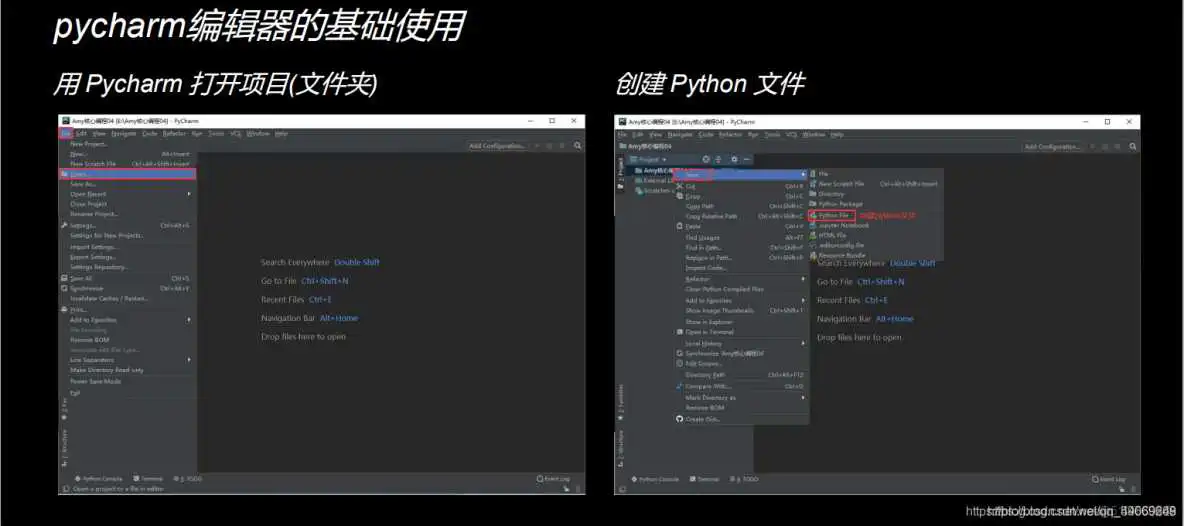Click Find Usages in context menu
1184x526 pixels.
[x=703, y=238]
